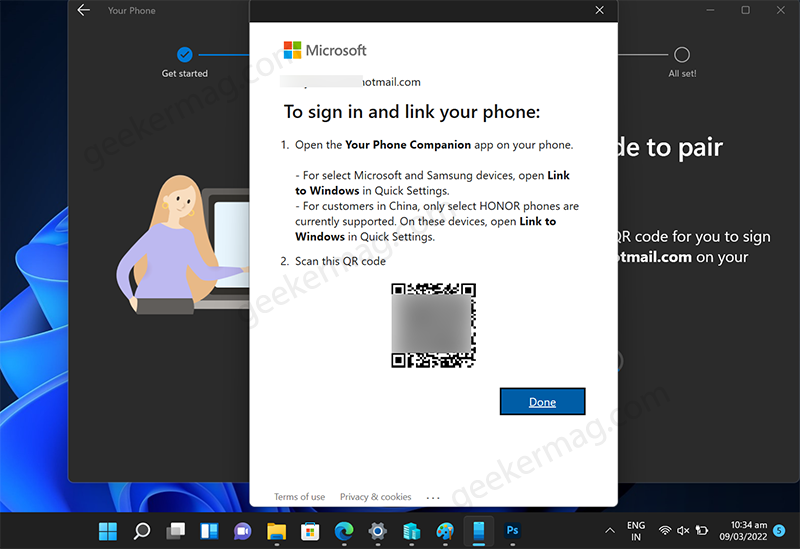Click 'Your Phone Companion' bold text

[408, 145]
